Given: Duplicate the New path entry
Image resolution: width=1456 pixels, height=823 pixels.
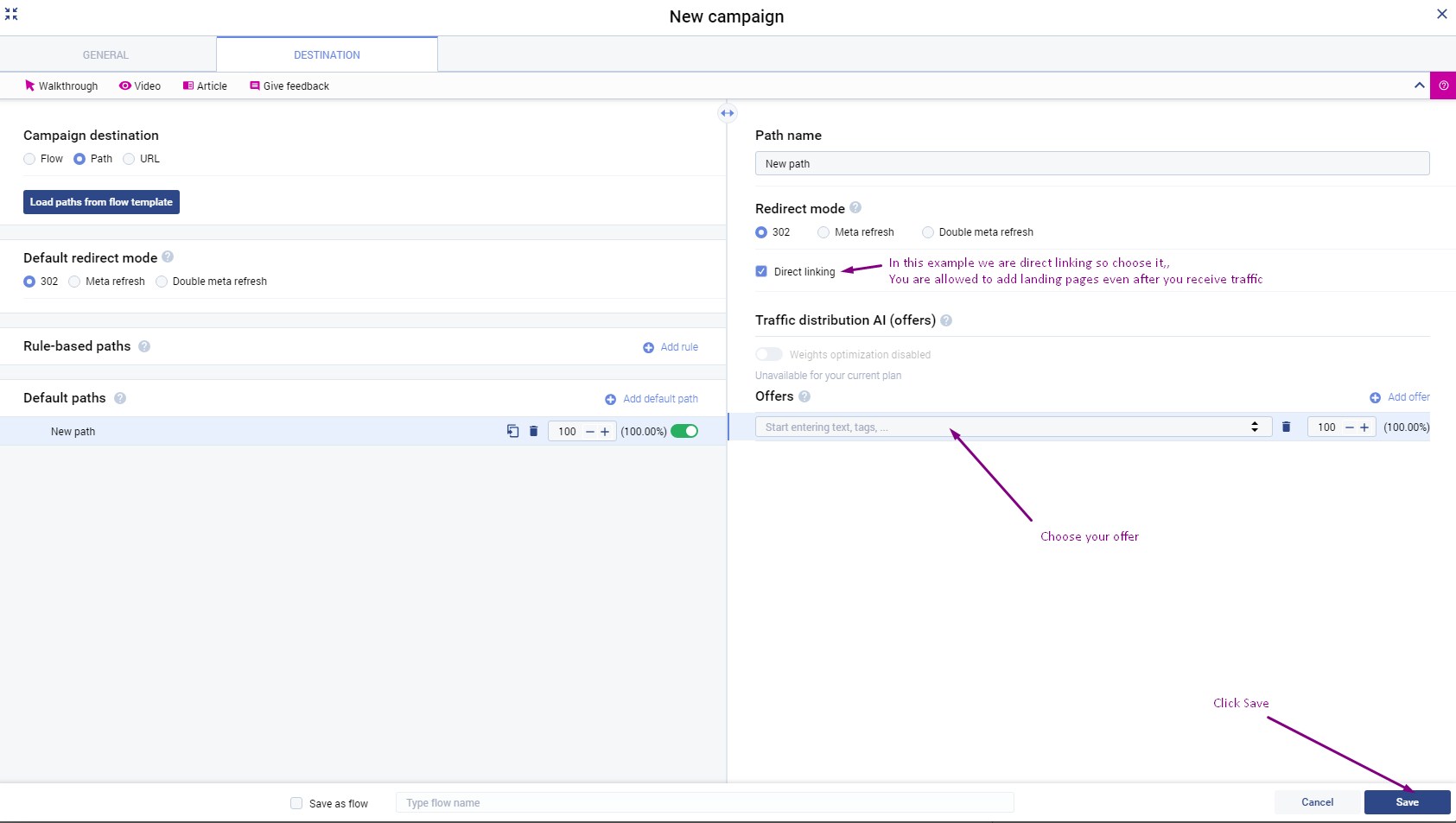Looking at the screenshot, I should coord(512,431).
